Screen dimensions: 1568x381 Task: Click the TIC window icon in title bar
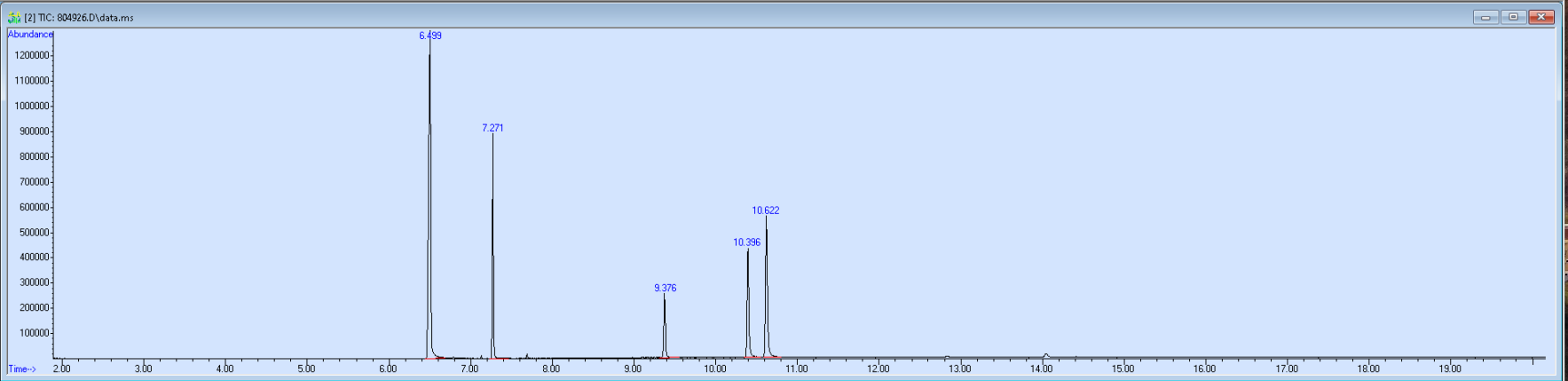(14, 17)
